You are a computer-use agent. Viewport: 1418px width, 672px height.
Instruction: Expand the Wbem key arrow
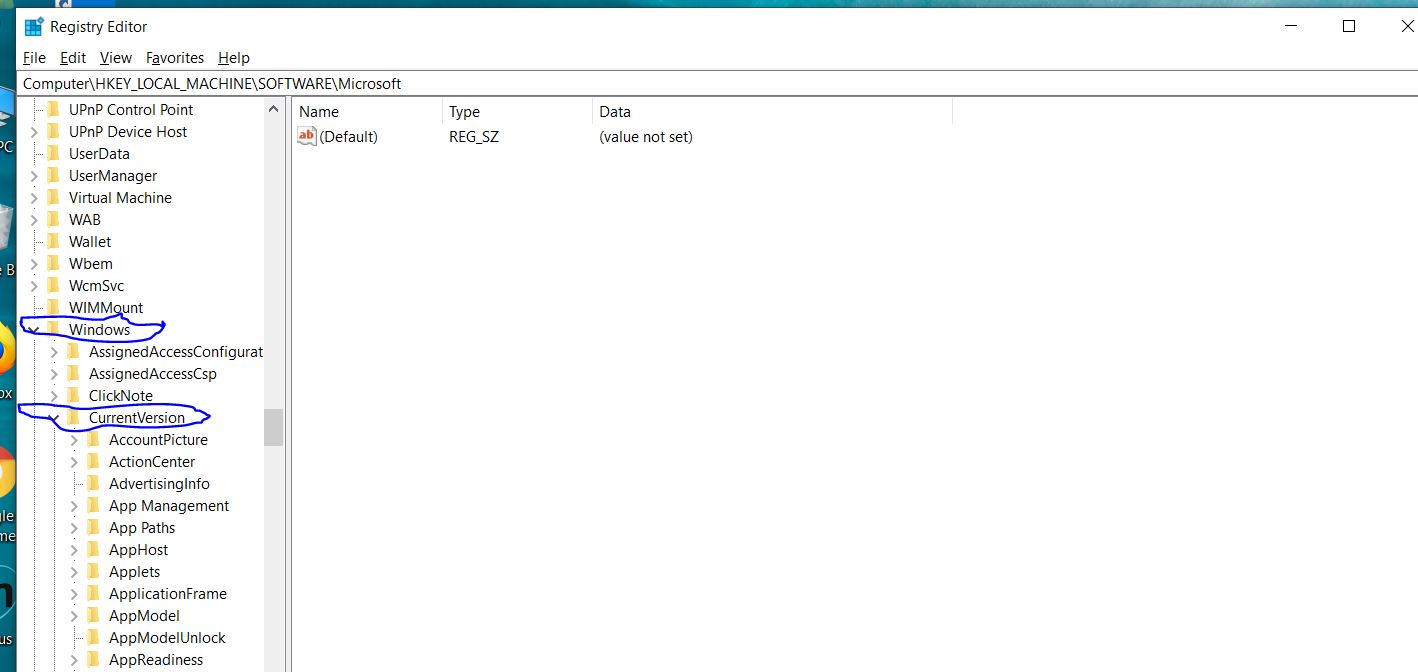(34, 264)
